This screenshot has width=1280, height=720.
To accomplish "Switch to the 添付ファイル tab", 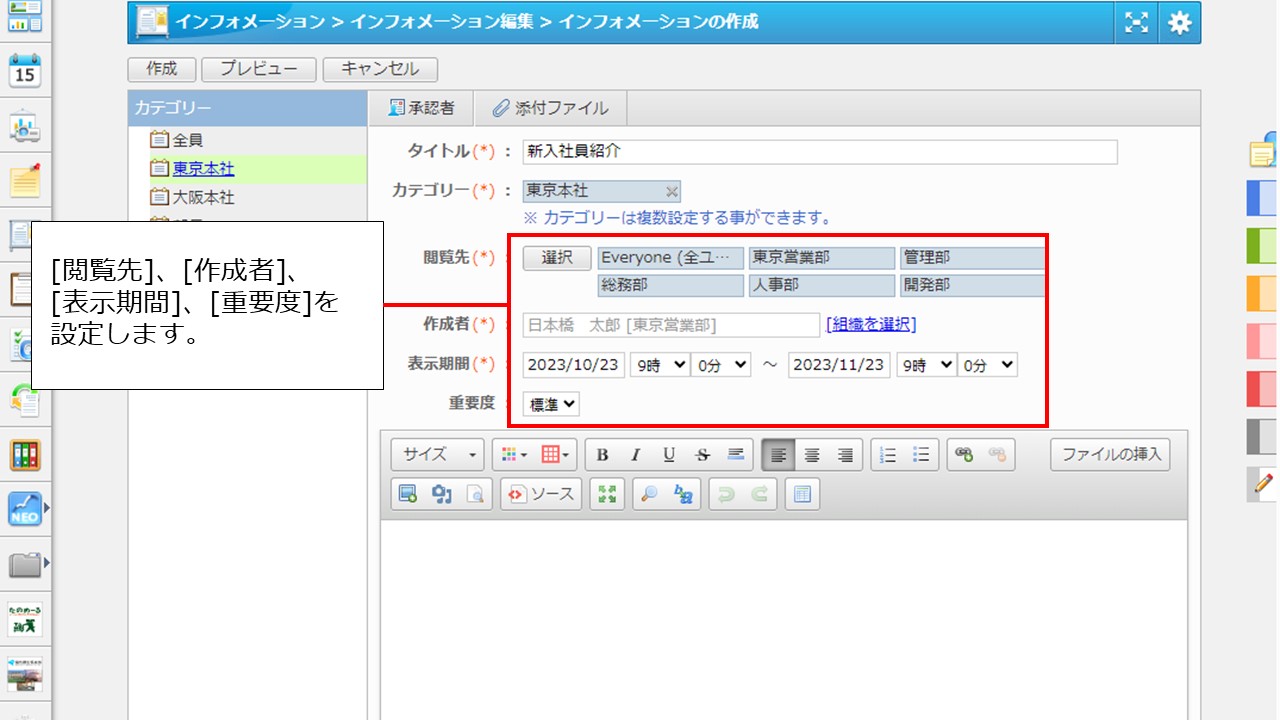I will (x=550, y=108).
